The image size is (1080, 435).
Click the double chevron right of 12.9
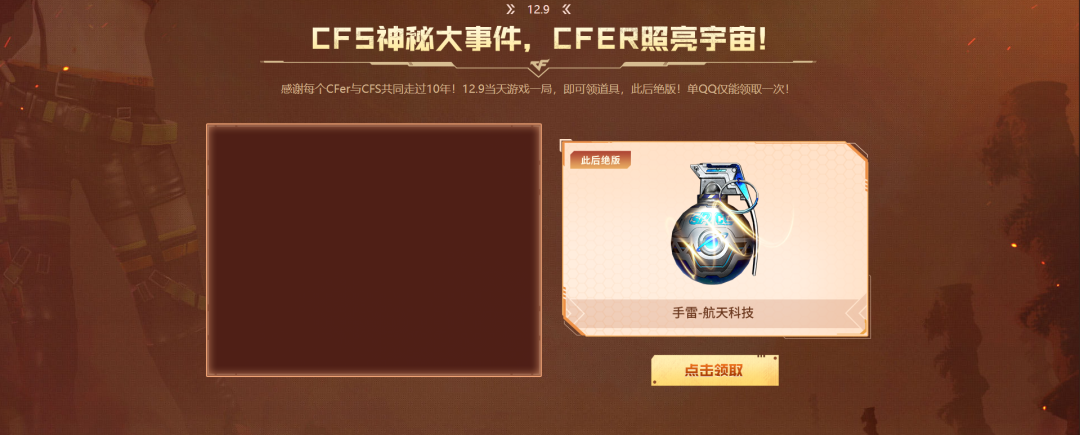click(565, 9)
